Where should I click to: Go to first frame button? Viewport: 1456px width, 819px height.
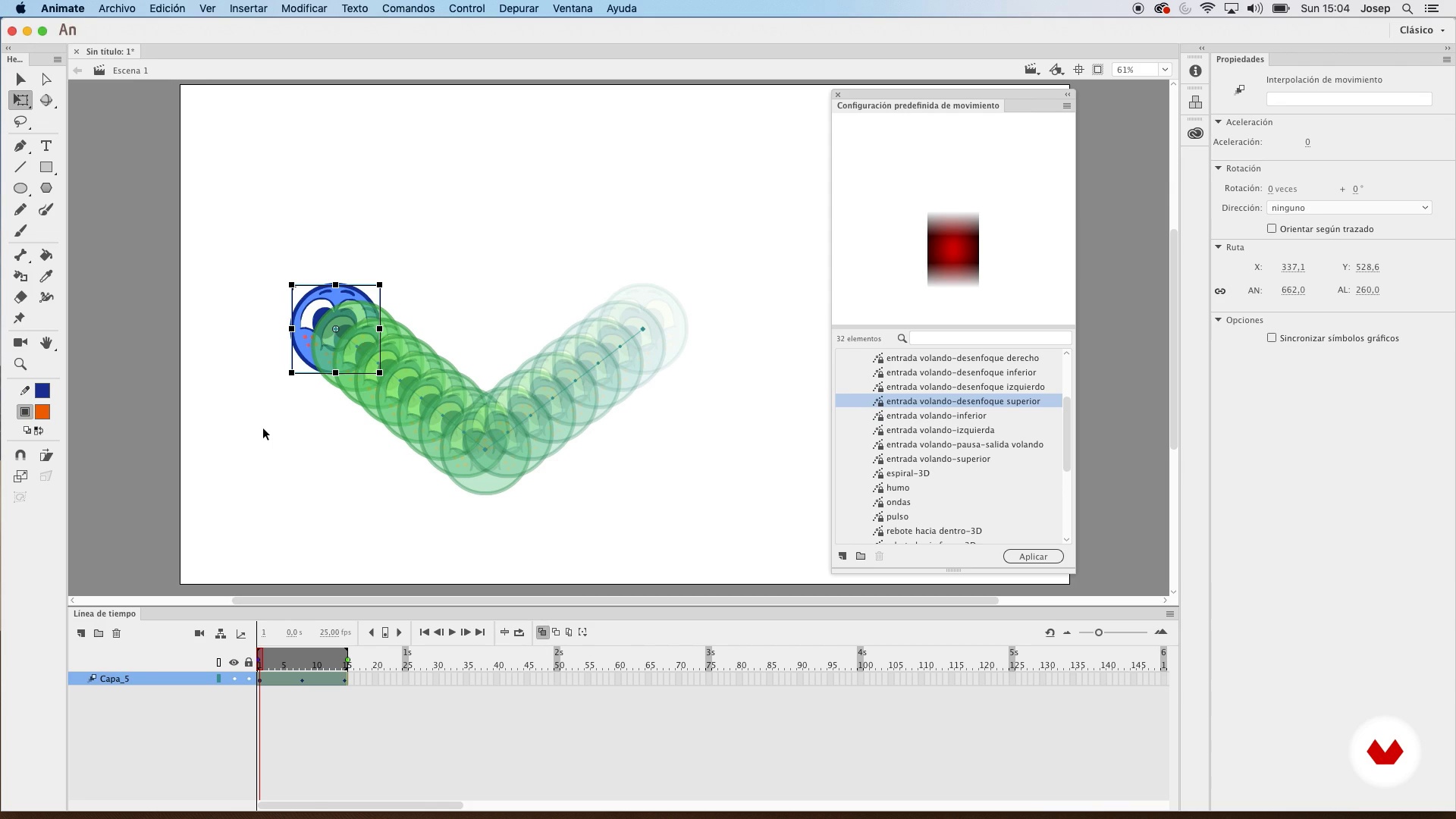(x=425, y=632)
